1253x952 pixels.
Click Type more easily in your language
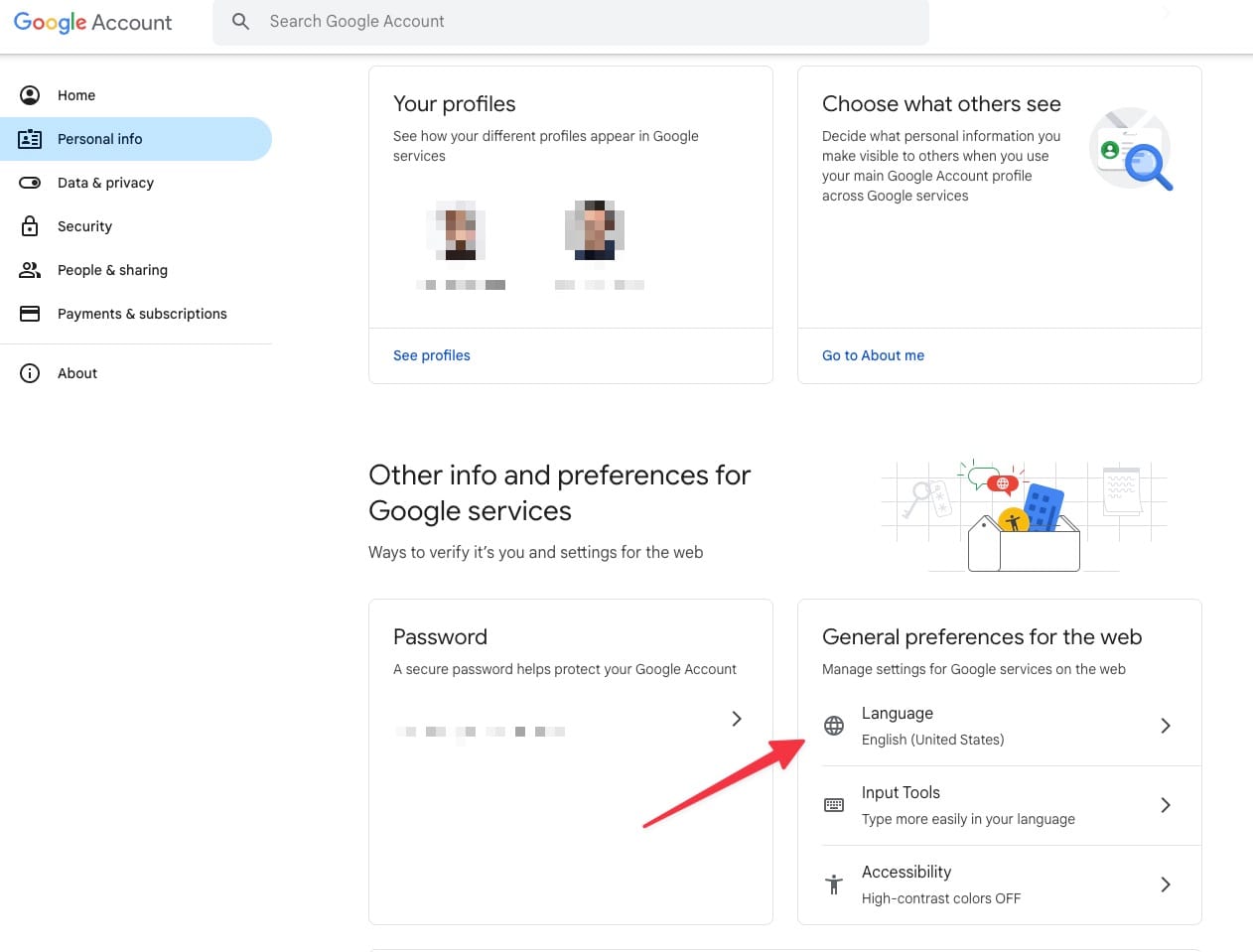(968, 819)
